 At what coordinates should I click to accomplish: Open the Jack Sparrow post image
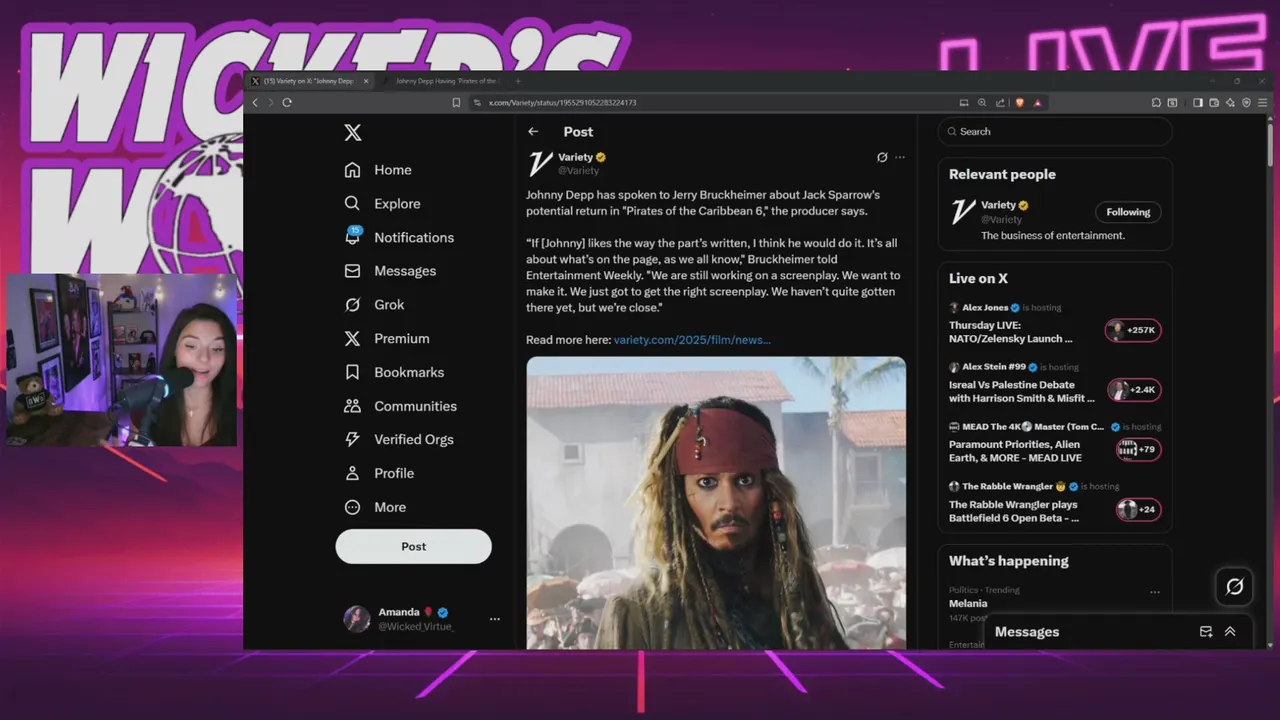point(716,503)
